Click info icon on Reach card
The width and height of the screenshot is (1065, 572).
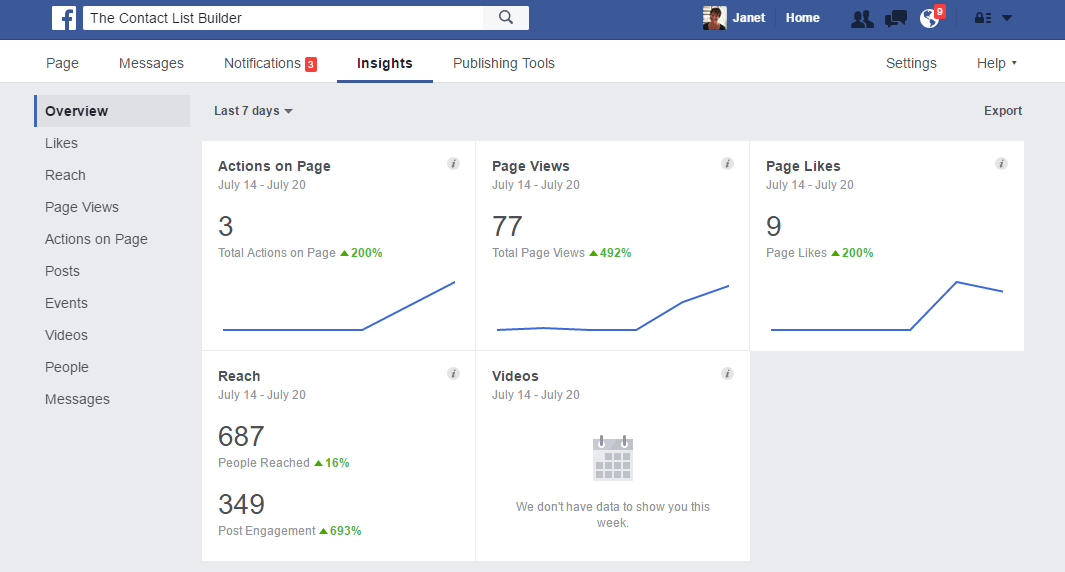[x=453, y=374]
